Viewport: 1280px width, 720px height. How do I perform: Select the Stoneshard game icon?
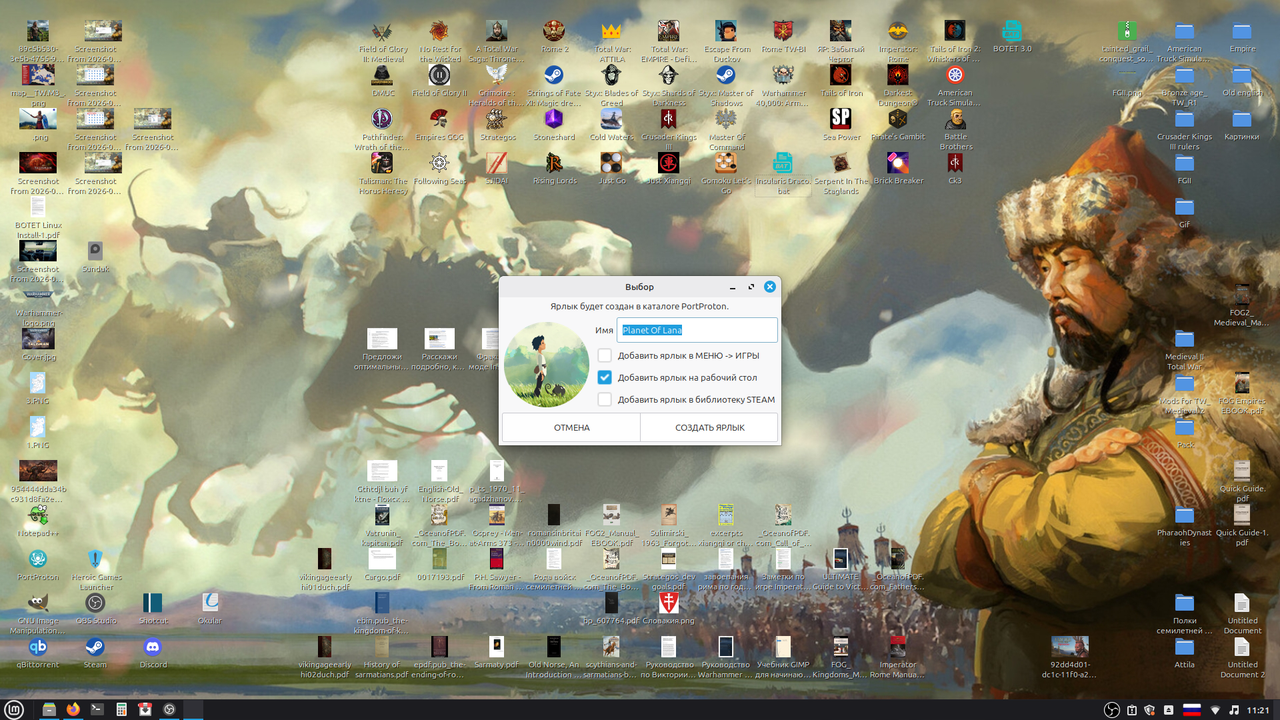click(554, 119)
